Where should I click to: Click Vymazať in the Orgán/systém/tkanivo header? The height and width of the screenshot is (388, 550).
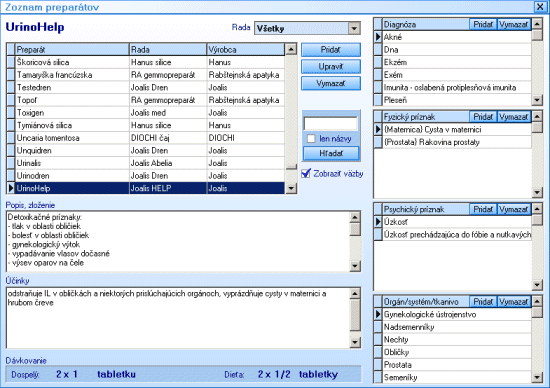[x=514, y=302]
